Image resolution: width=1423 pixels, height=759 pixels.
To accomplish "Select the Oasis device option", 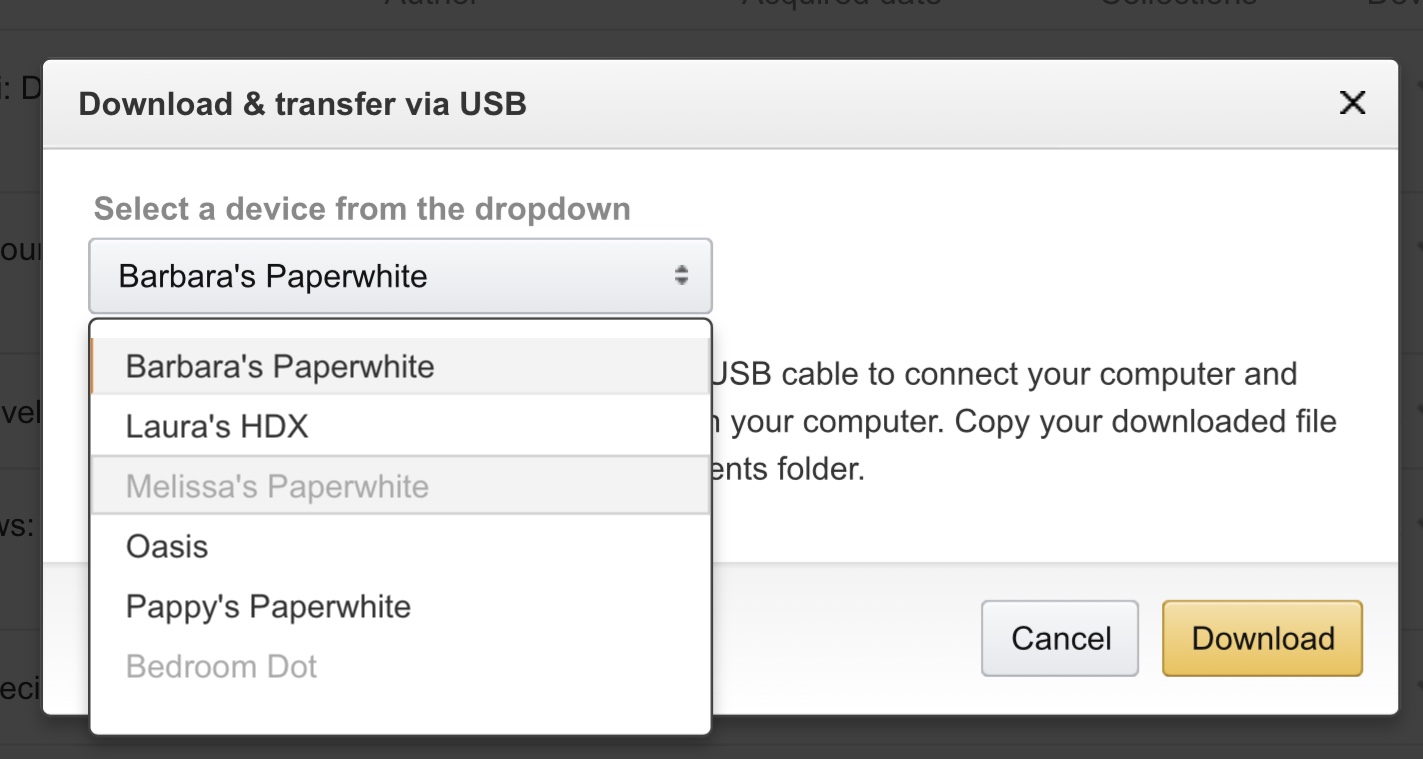I will pyautogui.click(x=167, y=547).
